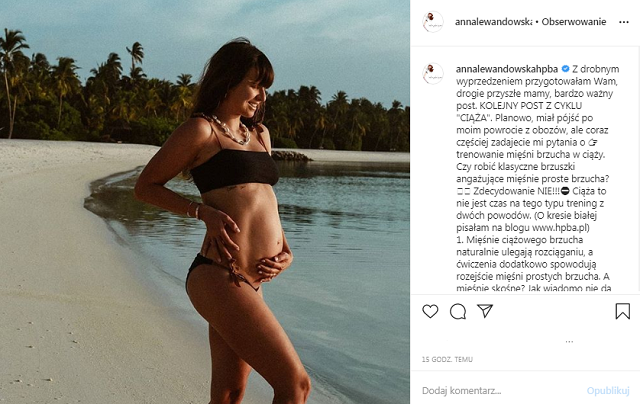This screenshot has width=640, height=404.
Task: Like the post with the heart icon
Action: [x=430, y=311]
